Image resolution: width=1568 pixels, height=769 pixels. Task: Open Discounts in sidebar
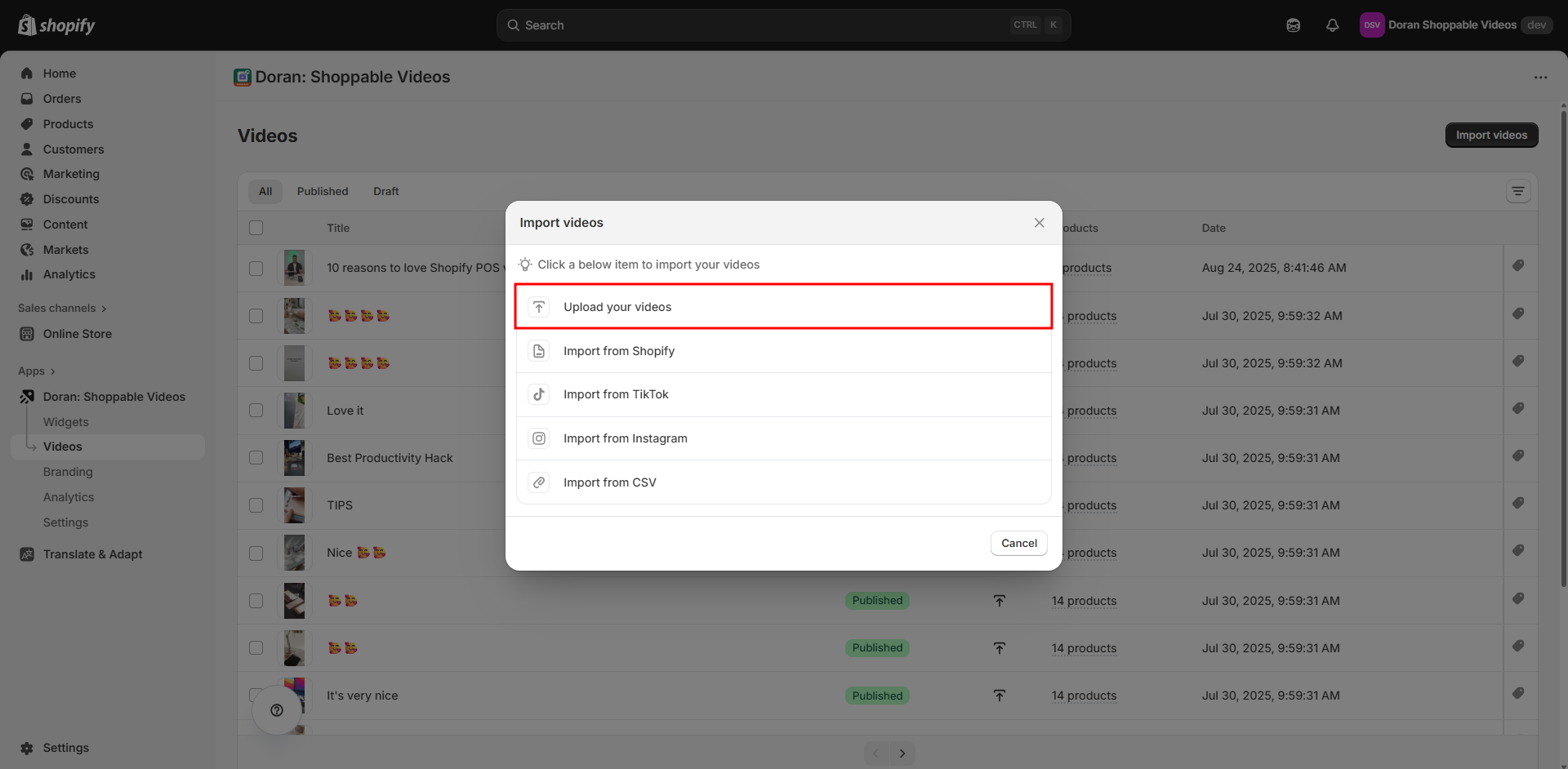tap(71, 199)
